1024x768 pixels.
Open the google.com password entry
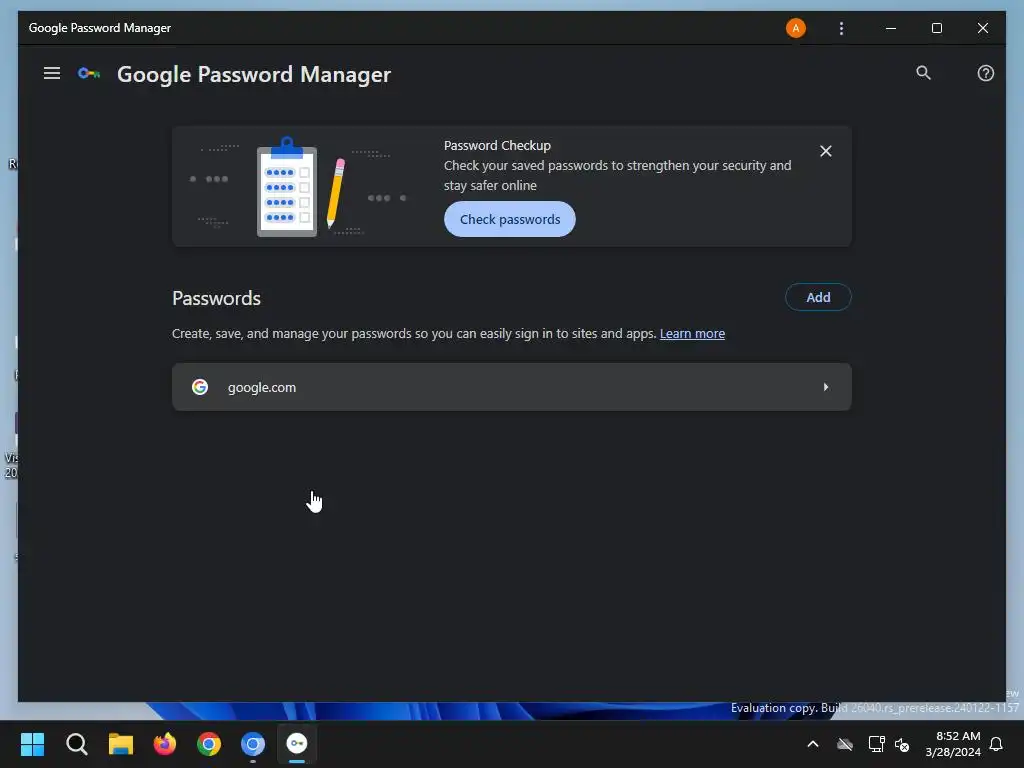pos(511,387)
